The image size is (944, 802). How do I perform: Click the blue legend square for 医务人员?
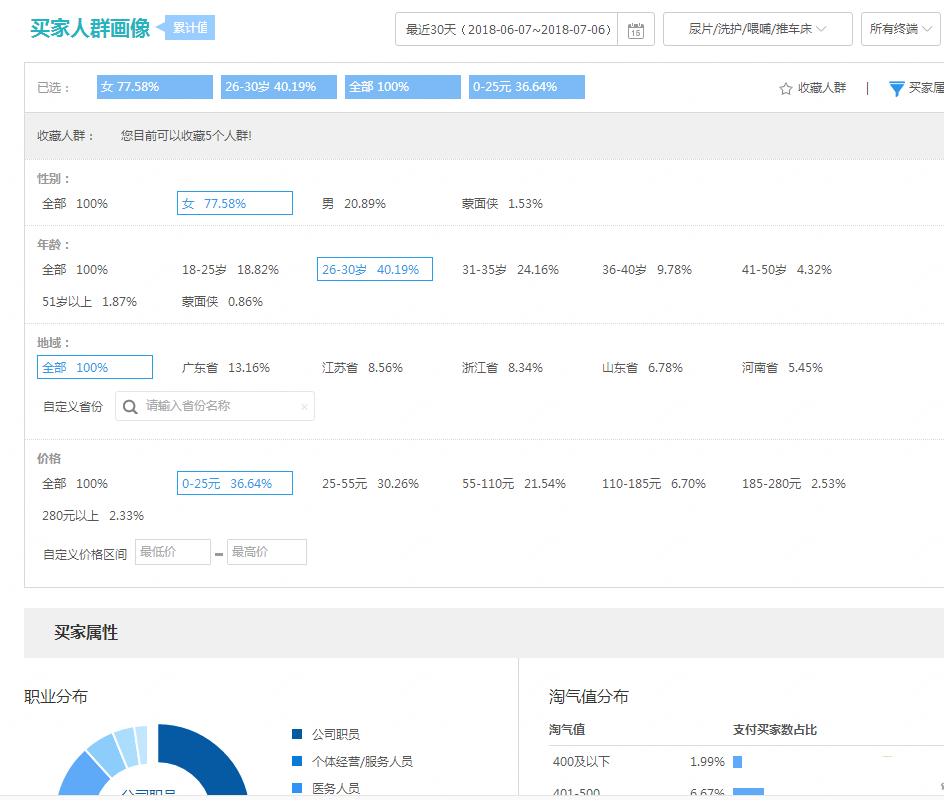(296, 788)
